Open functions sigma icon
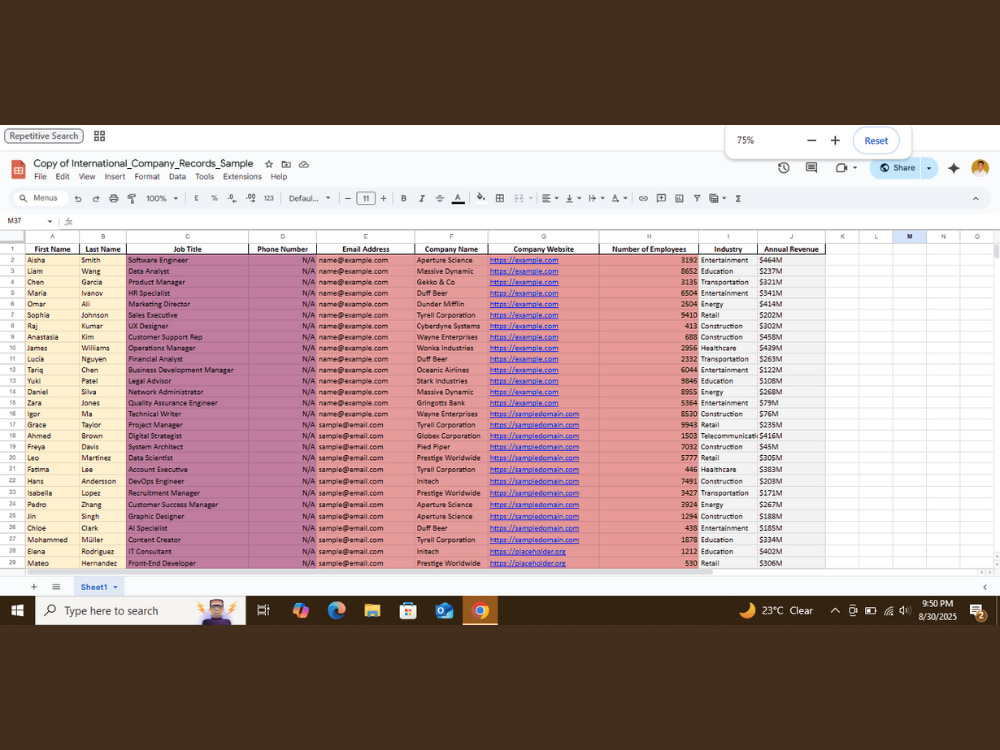The height and width of the screenshot is (750, 1000). [738, 198]
